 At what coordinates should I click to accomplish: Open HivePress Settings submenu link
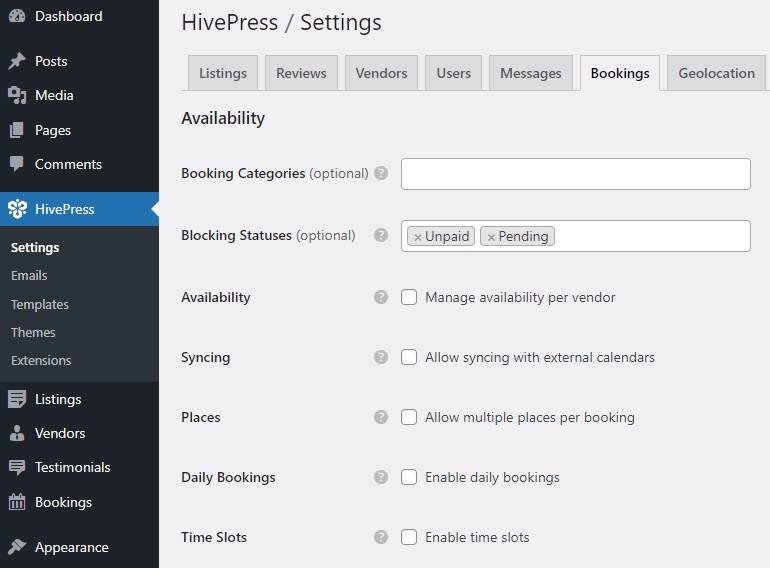[x=35, y=247]
